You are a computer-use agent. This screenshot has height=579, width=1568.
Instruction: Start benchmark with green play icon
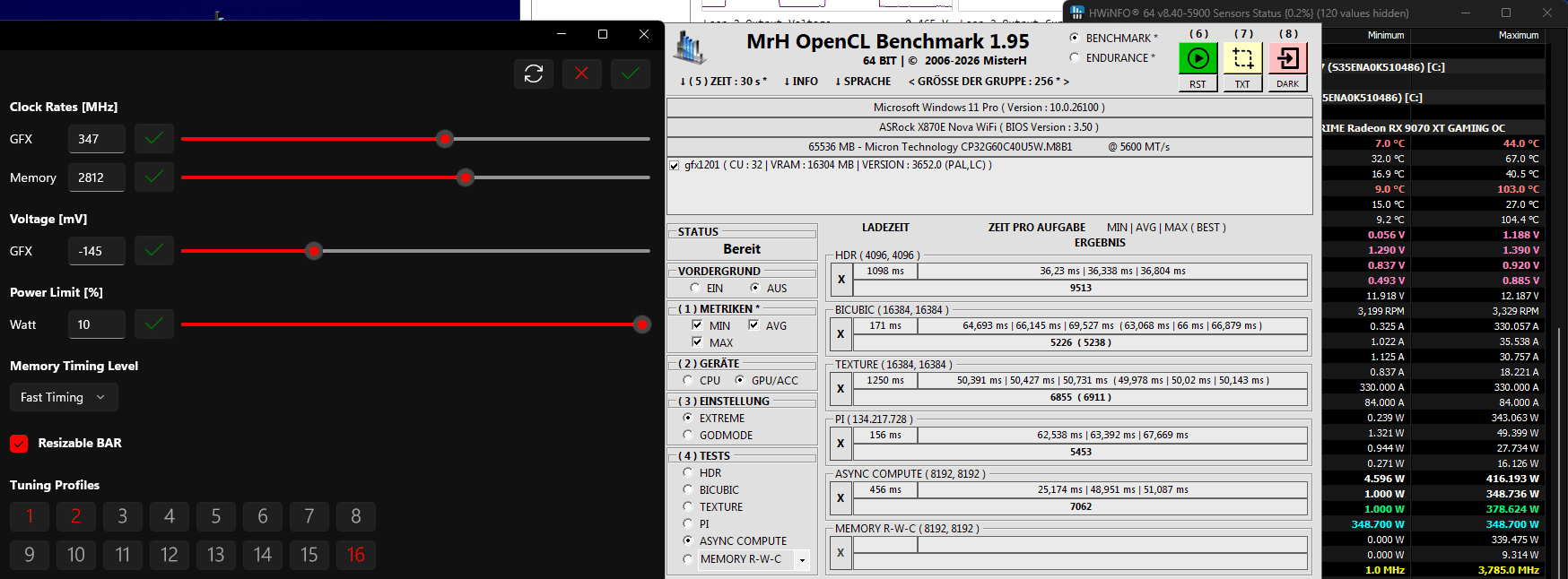[1198, 58]
